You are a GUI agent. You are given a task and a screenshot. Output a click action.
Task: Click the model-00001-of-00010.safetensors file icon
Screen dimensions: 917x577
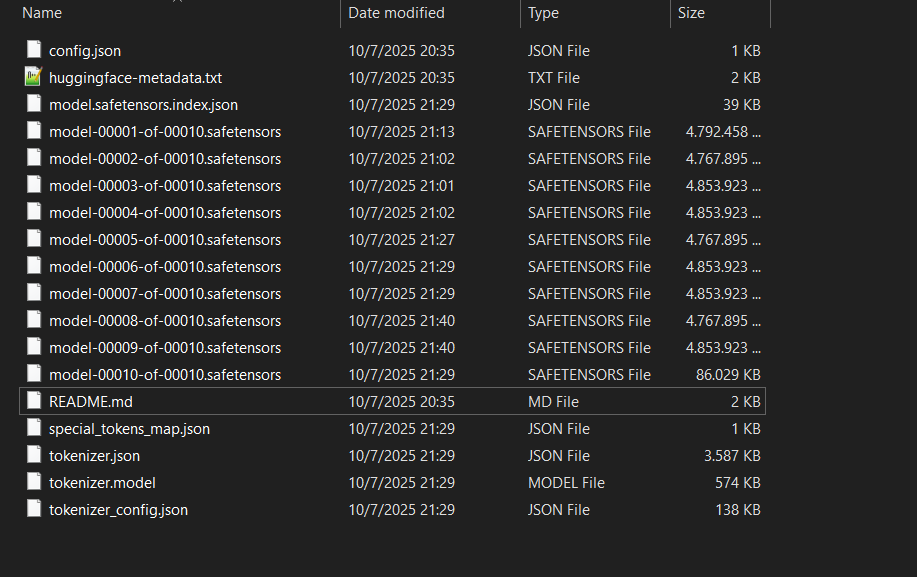click(x=34, y=130)
